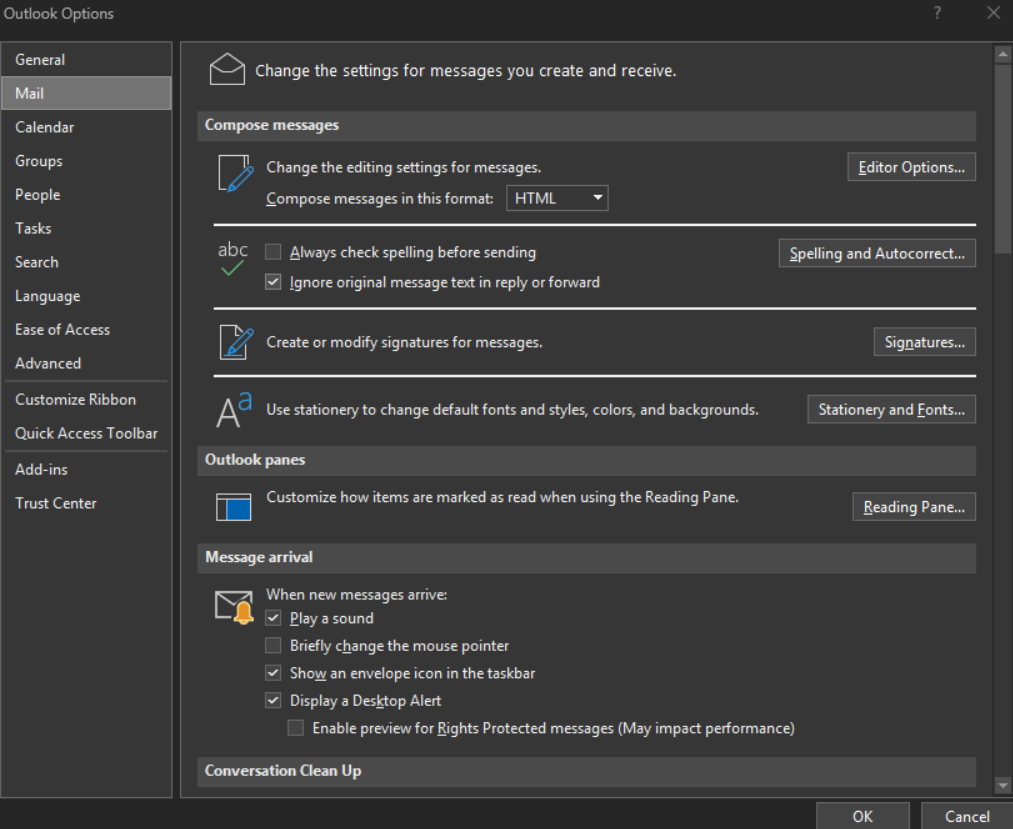The width and height of the screenshot is (1013, 829).
Task: Click the Conversation Clean Up header
Action: 586,771
